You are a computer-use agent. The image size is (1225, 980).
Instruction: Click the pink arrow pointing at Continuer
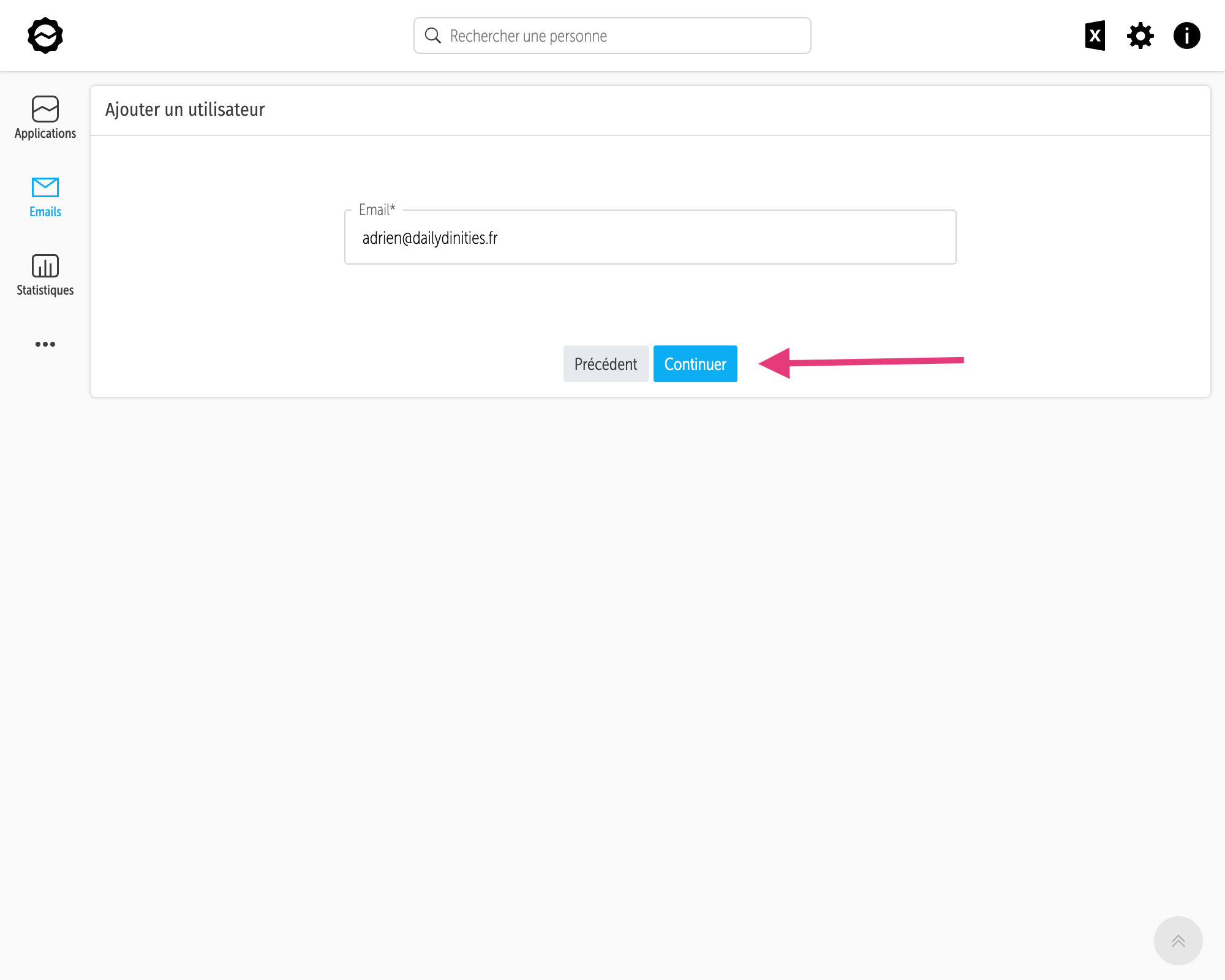click(861, 363)
